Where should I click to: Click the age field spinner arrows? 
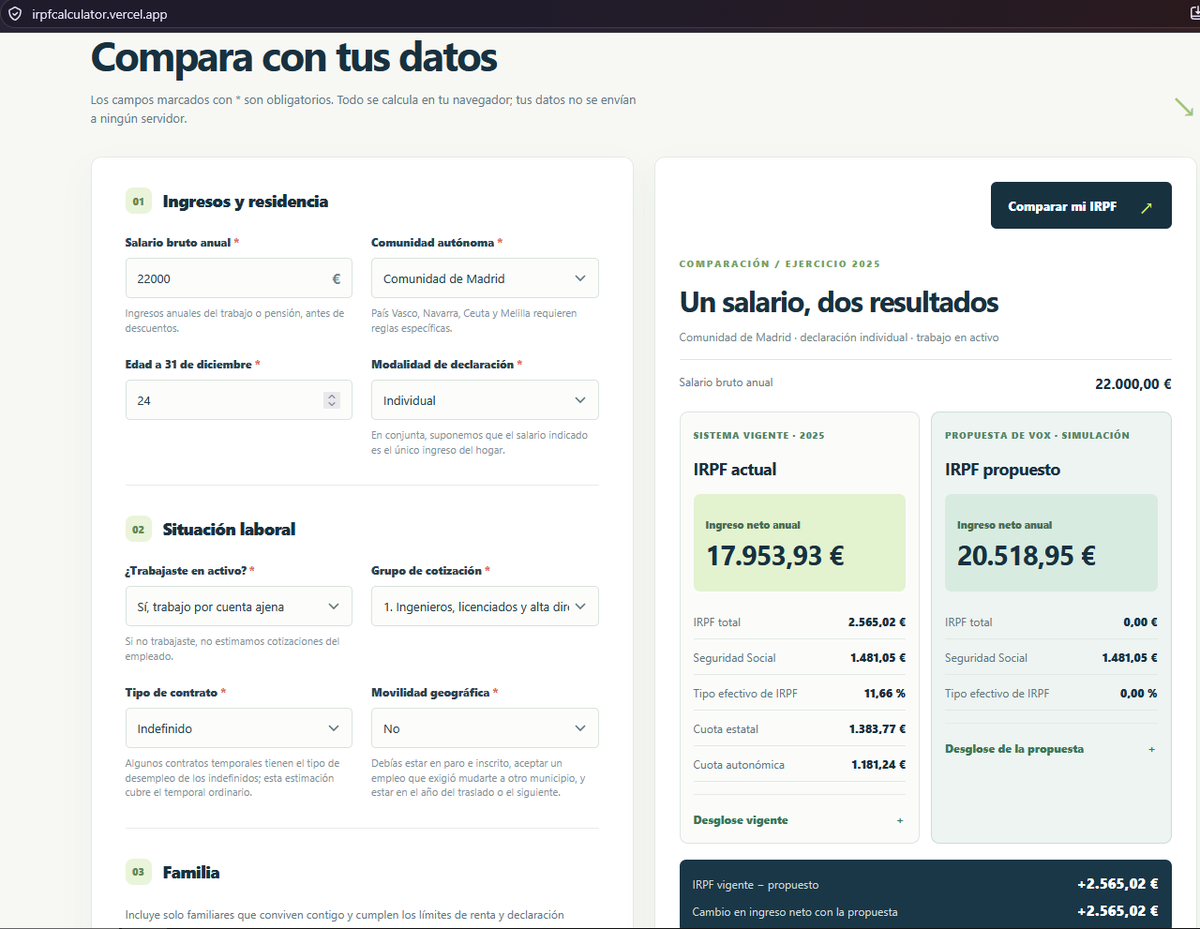(332, 400)
